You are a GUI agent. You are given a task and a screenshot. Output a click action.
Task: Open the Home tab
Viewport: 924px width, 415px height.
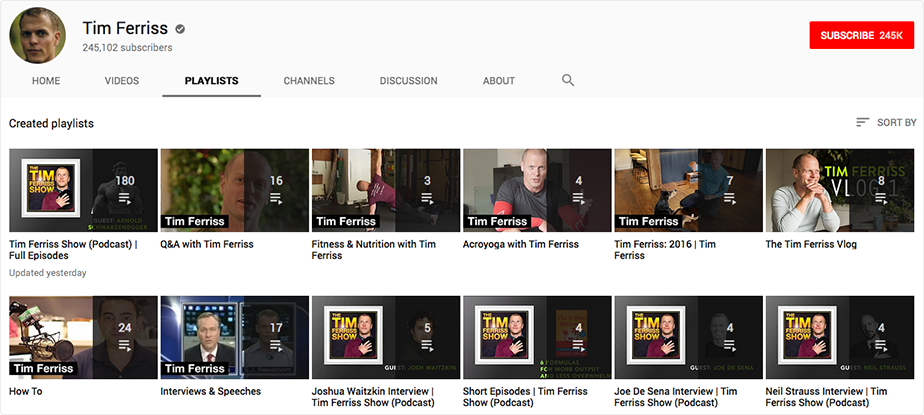[x=46, y=81]
